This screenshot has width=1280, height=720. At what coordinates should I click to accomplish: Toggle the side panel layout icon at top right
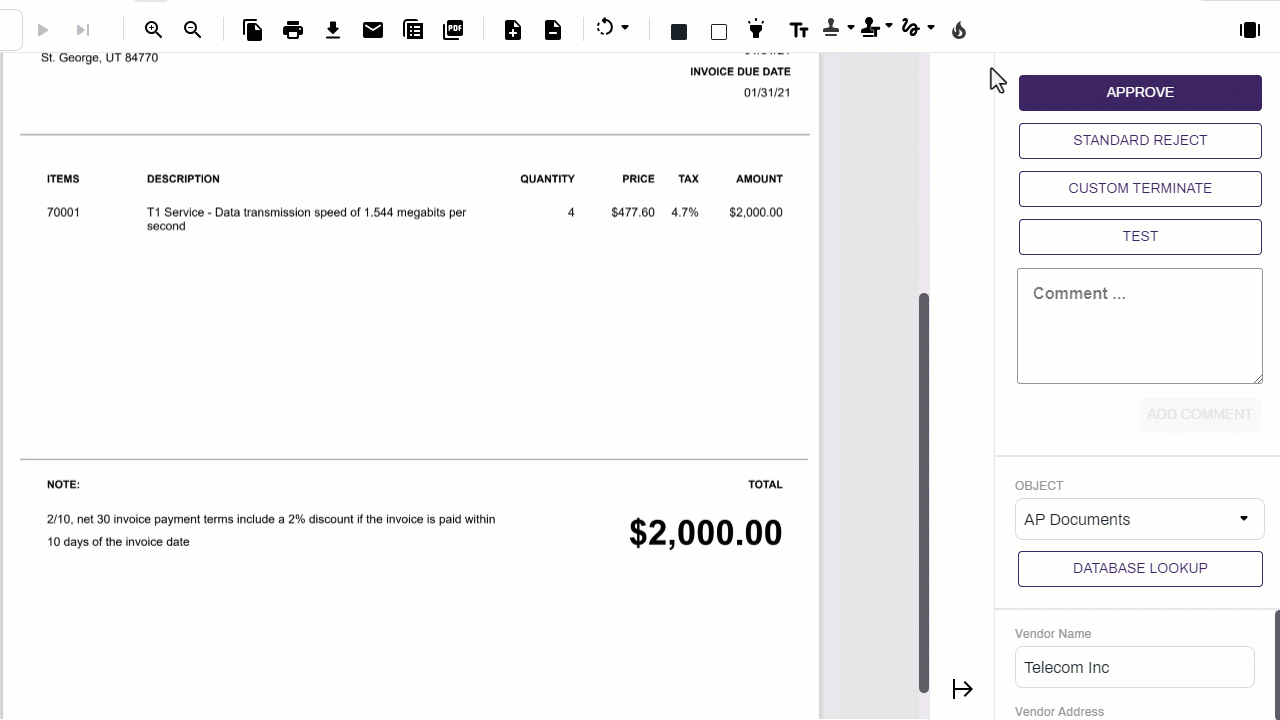1250,30
